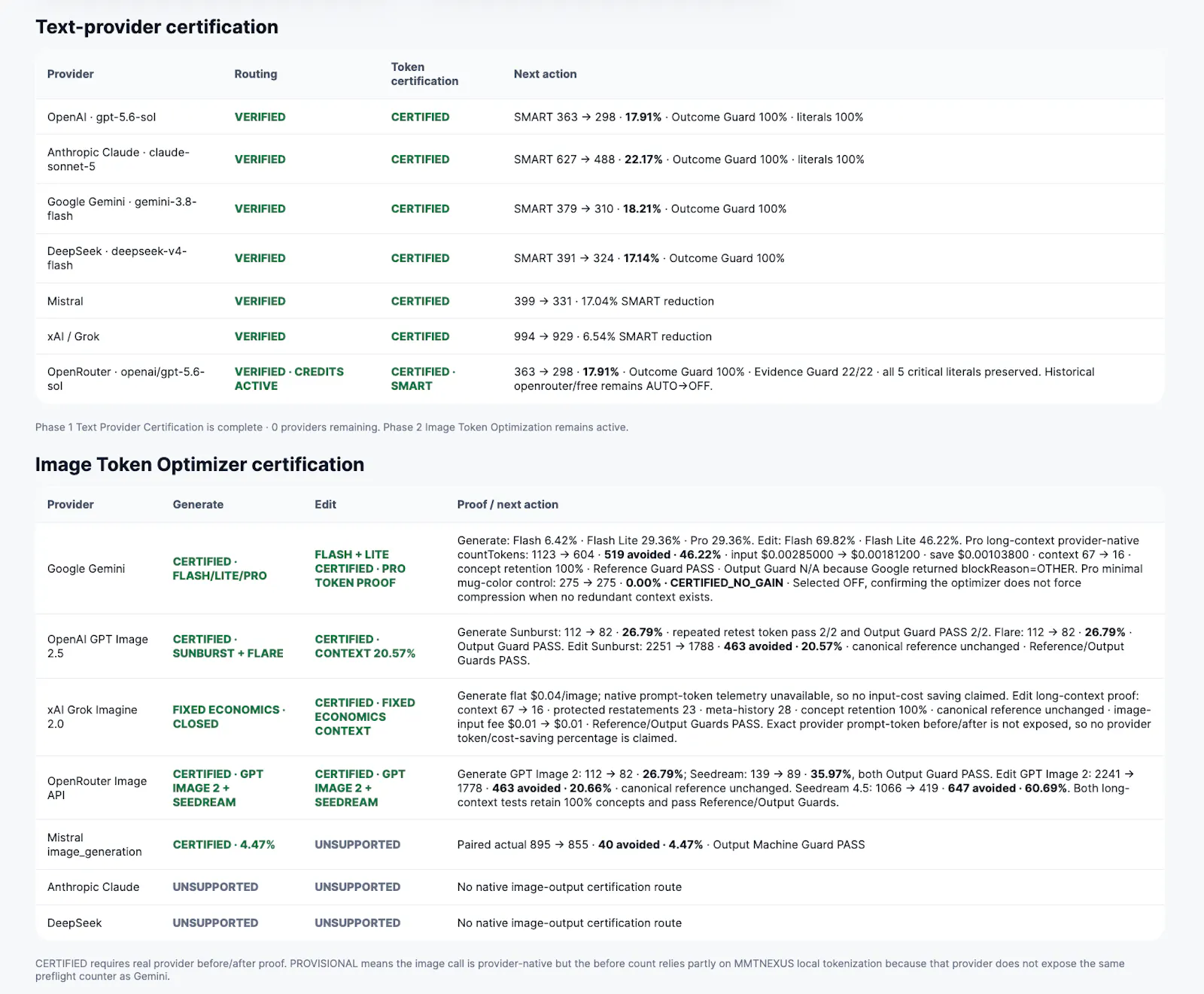The width and height of the screenshot is (1204, 994).
Task: Click '994 → 929 · 6.54% SMART reduction' text
Action: pos(613,336)
